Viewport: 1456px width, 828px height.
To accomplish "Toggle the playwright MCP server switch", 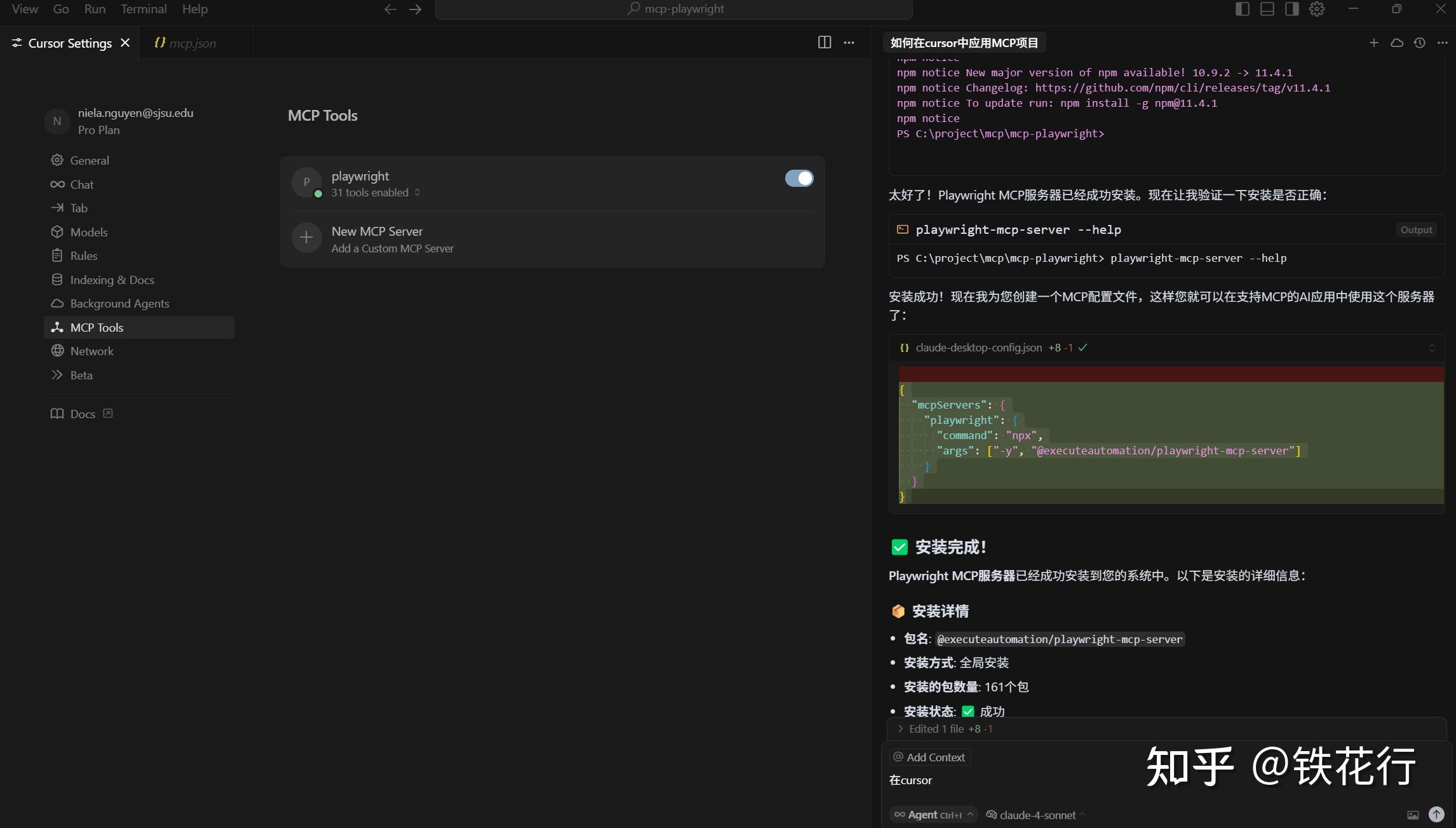I will click(799, 179).
